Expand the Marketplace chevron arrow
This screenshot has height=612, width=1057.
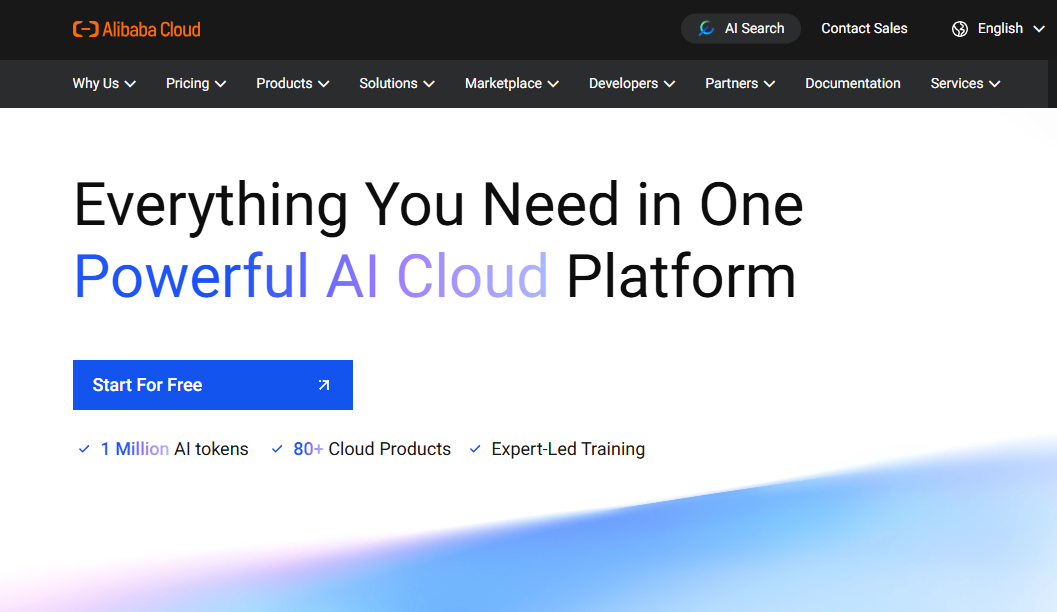click(x=553, y=84)
